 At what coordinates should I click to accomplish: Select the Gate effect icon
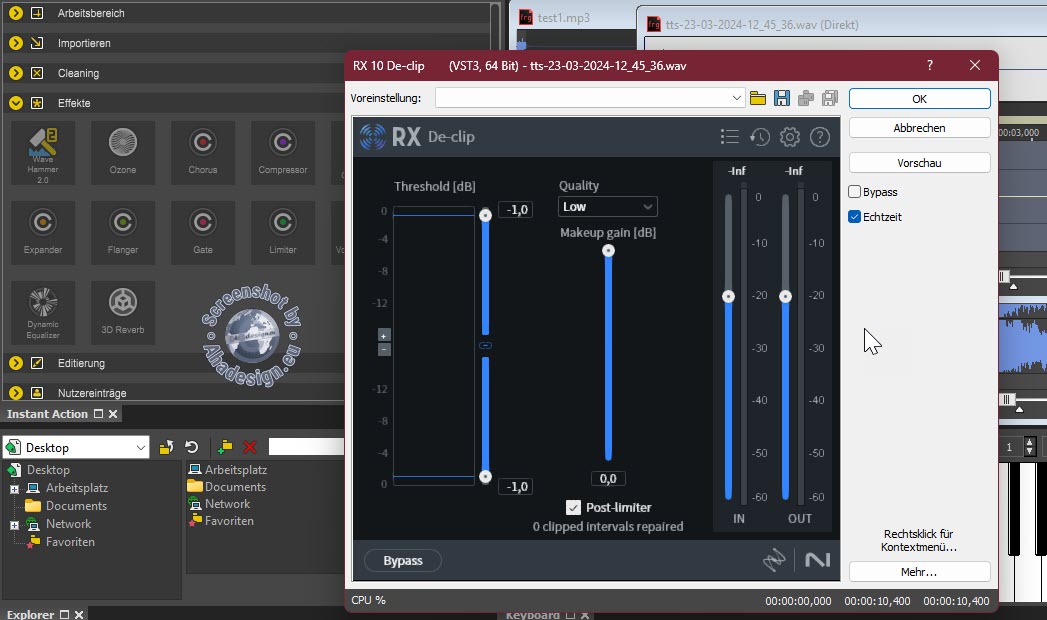click(203, 233)
